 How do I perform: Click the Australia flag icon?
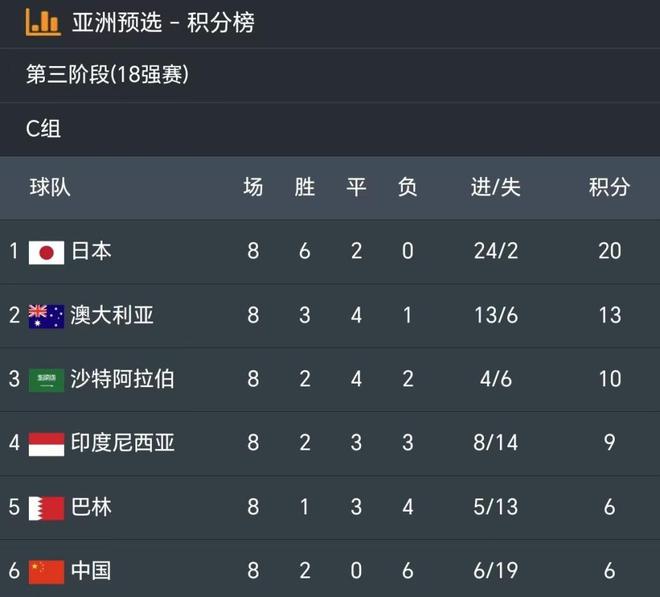pos(46,315)
